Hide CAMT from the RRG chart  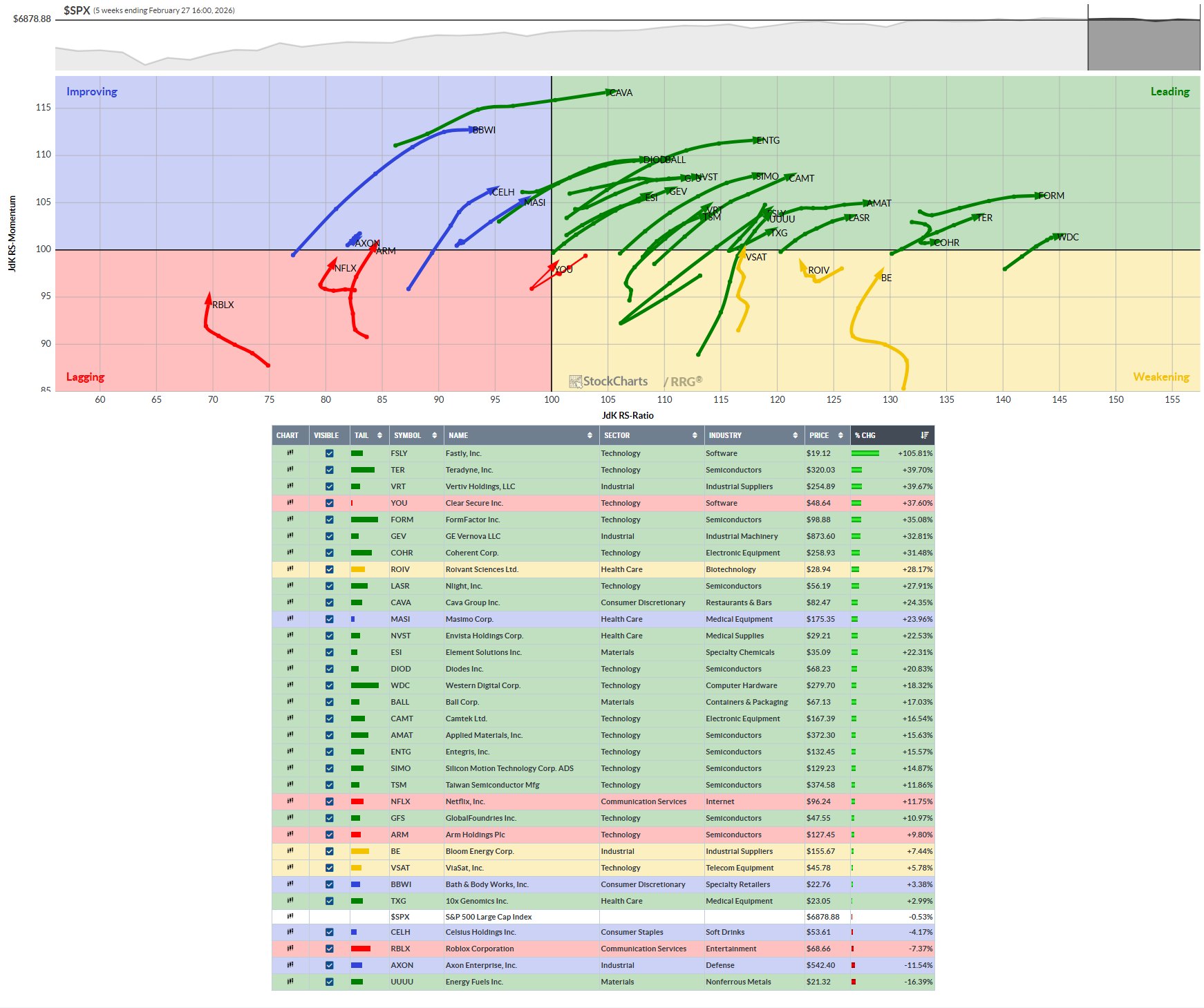330,719
